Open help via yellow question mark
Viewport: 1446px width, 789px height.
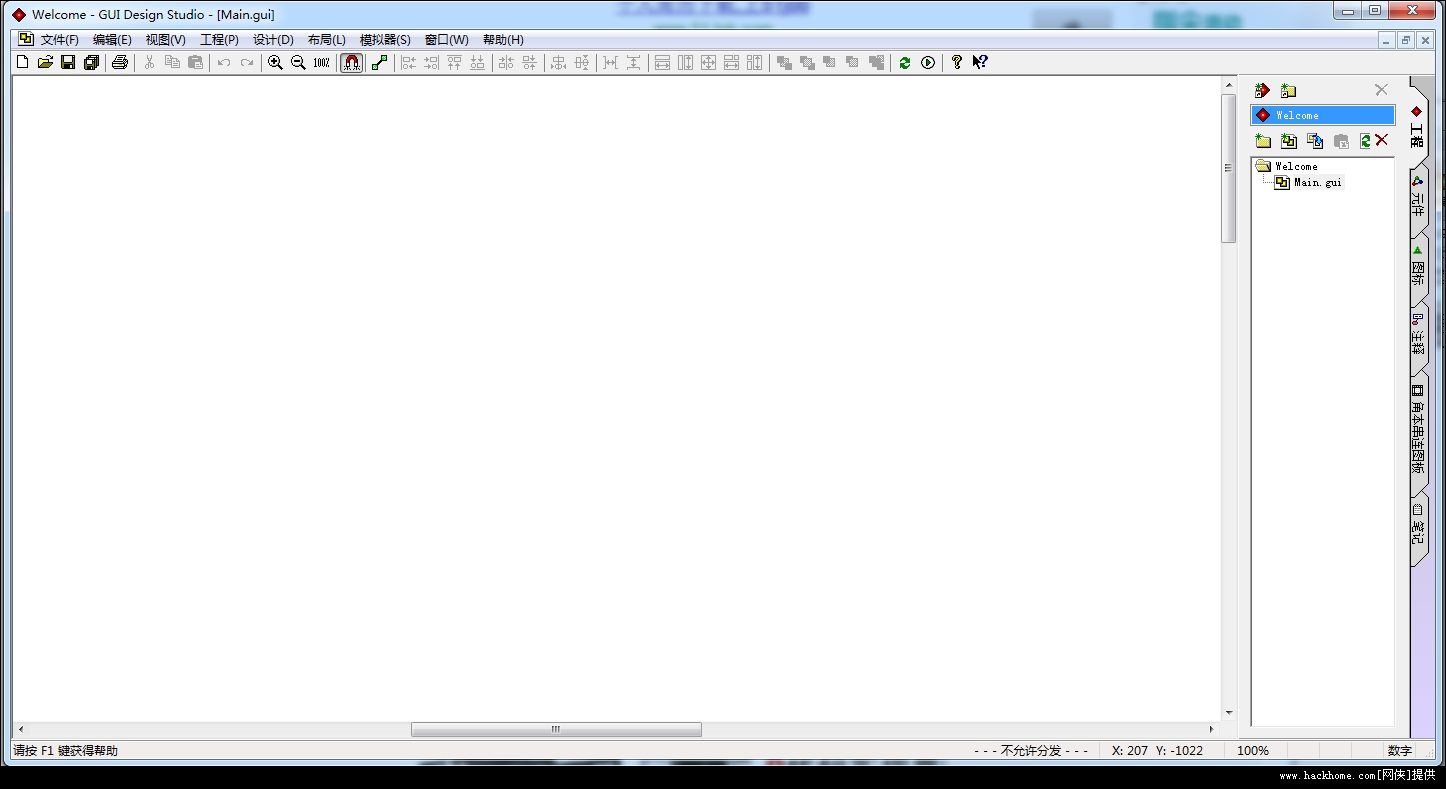tap(957, 62)
